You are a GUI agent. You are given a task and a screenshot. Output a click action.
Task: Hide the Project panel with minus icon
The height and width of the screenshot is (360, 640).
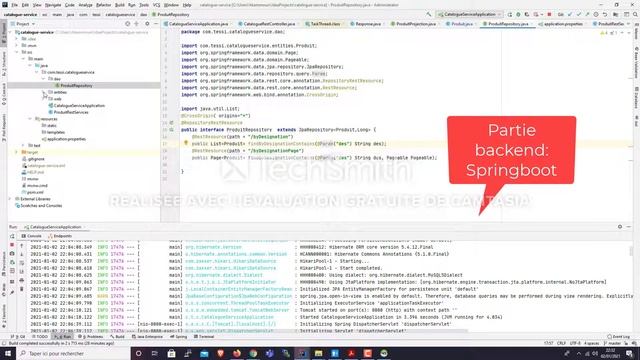coord(156,24)
